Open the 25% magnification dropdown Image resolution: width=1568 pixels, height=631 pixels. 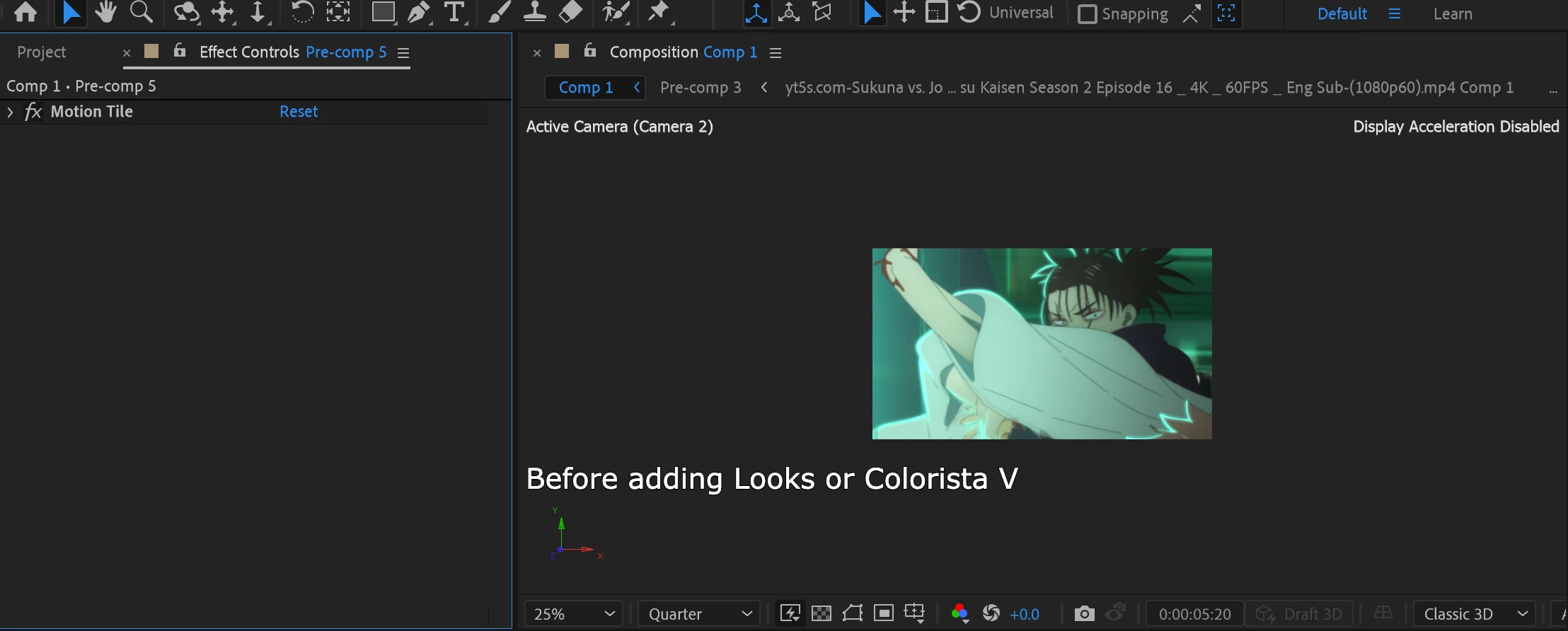point(574,613)
